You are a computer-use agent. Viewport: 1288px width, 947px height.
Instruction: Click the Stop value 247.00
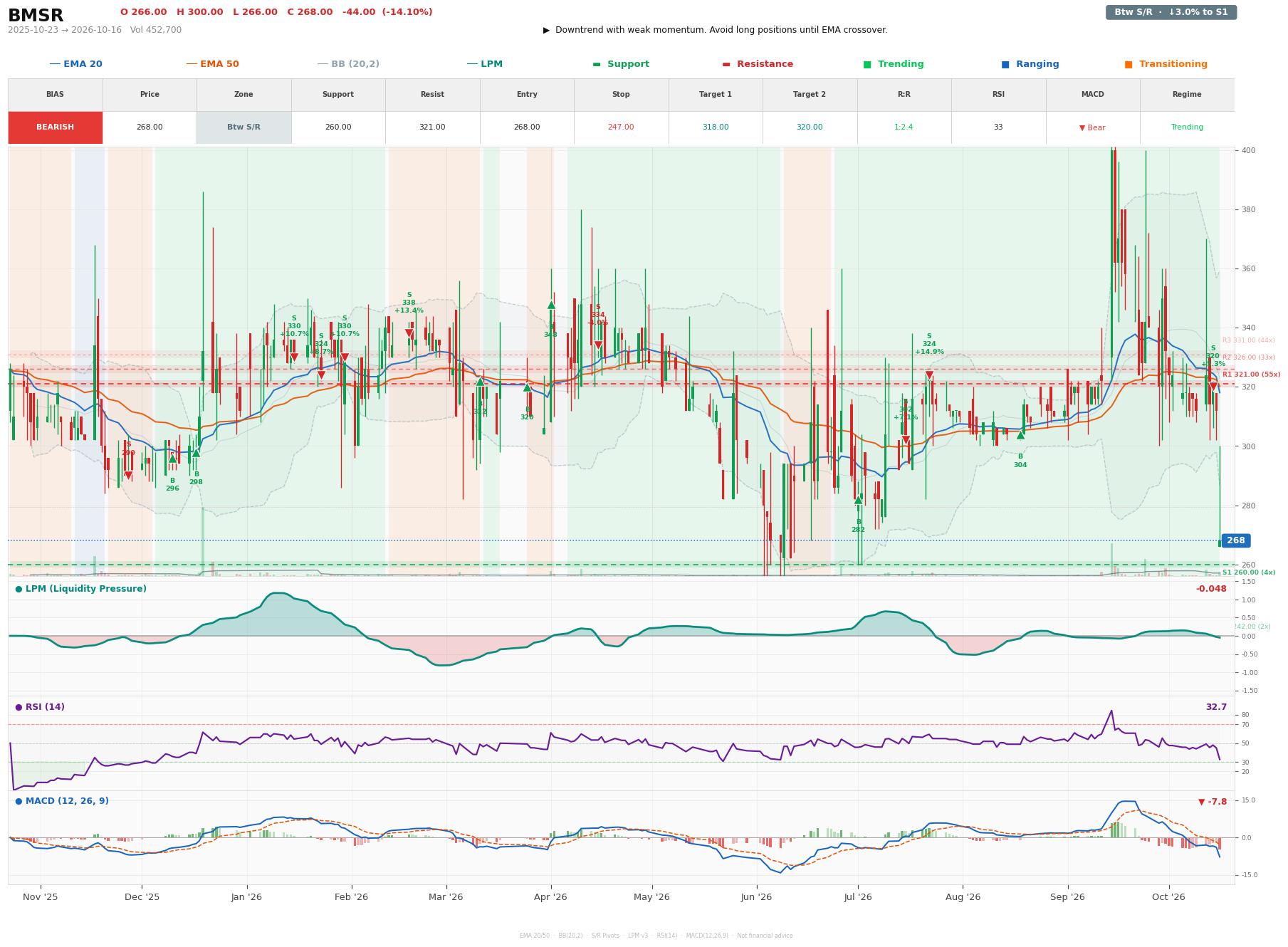[x=621, y=127]
